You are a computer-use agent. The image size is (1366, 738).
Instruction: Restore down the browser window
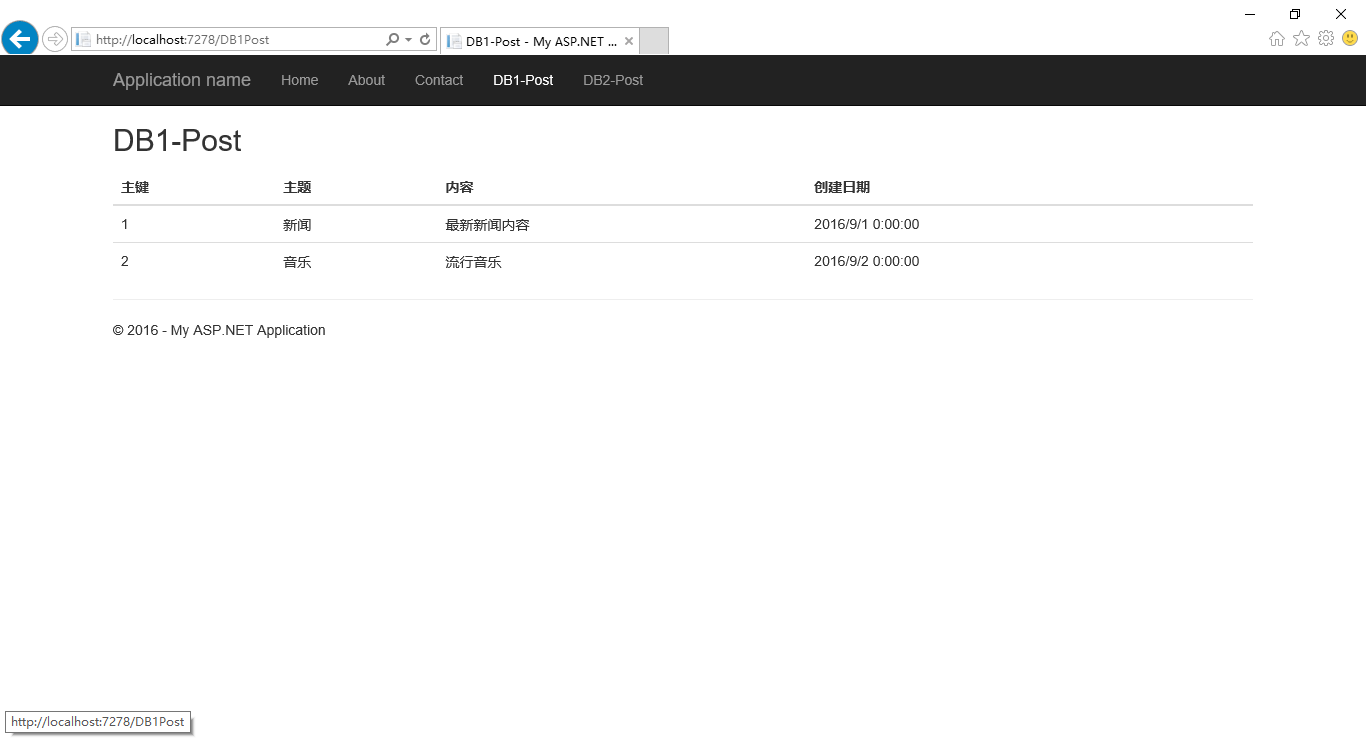click(x=1295, y=14)
